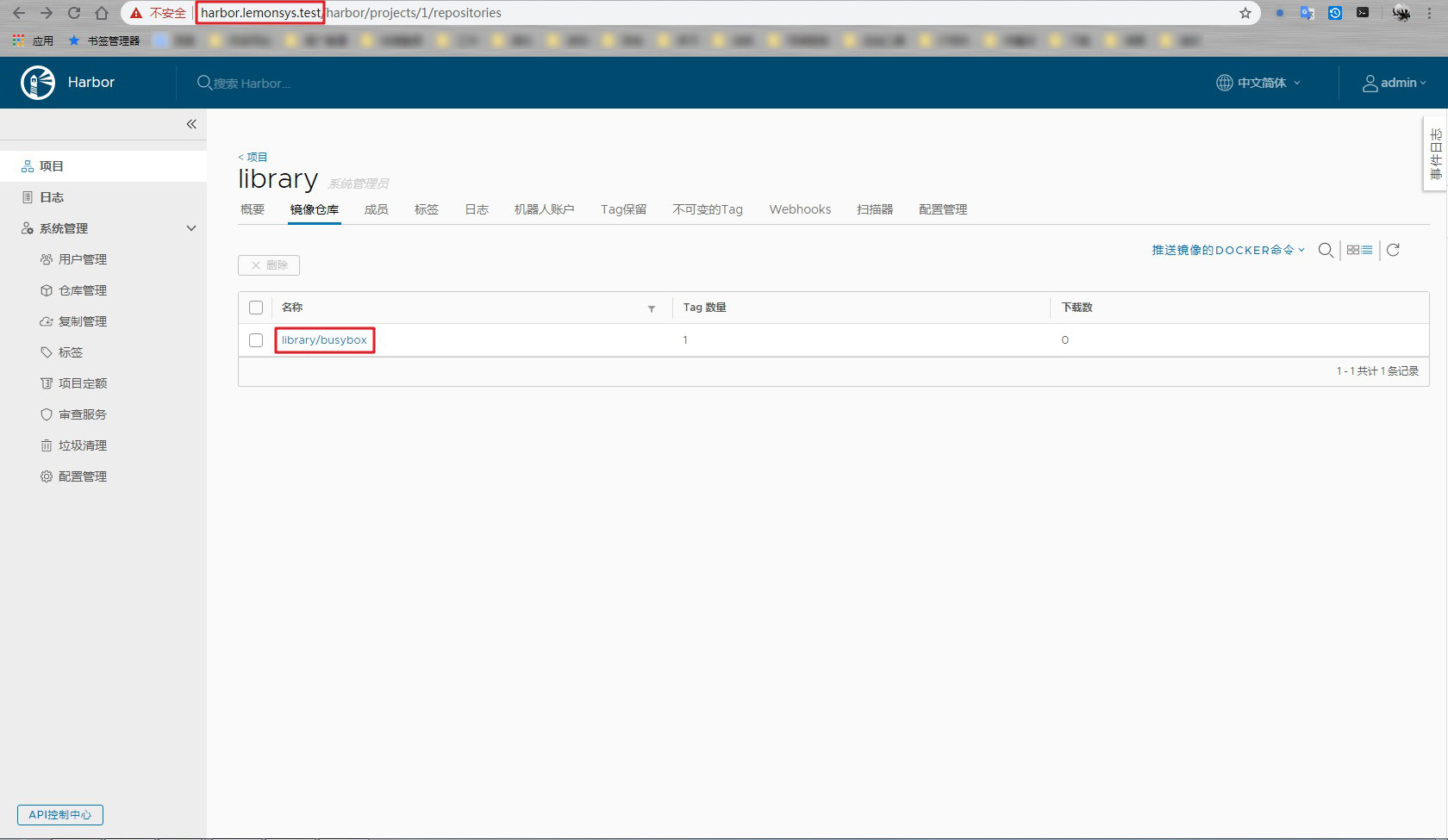
Task: Open the 不可变的Tag tab
Action: [x=708, y=209]
